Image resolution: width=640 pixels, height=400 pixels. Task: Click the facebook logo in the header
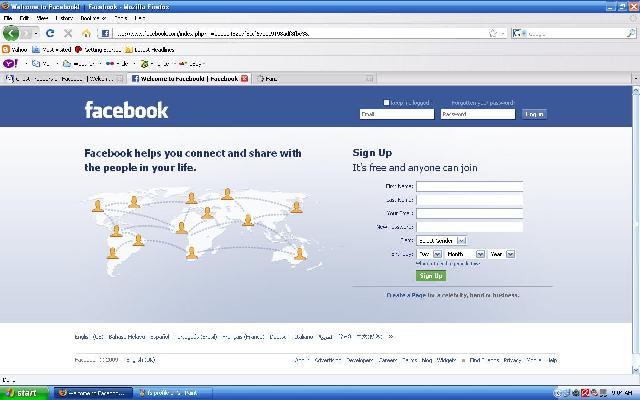coord(126,110)
